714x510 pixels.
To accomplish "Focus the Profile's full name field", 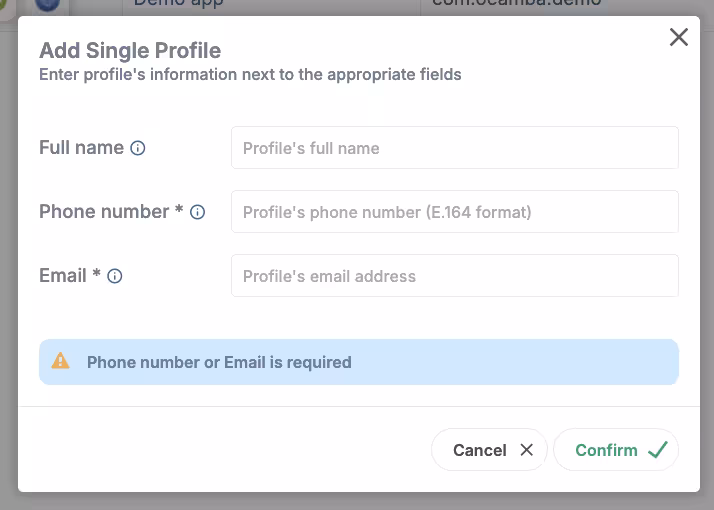I will point(454,148).
